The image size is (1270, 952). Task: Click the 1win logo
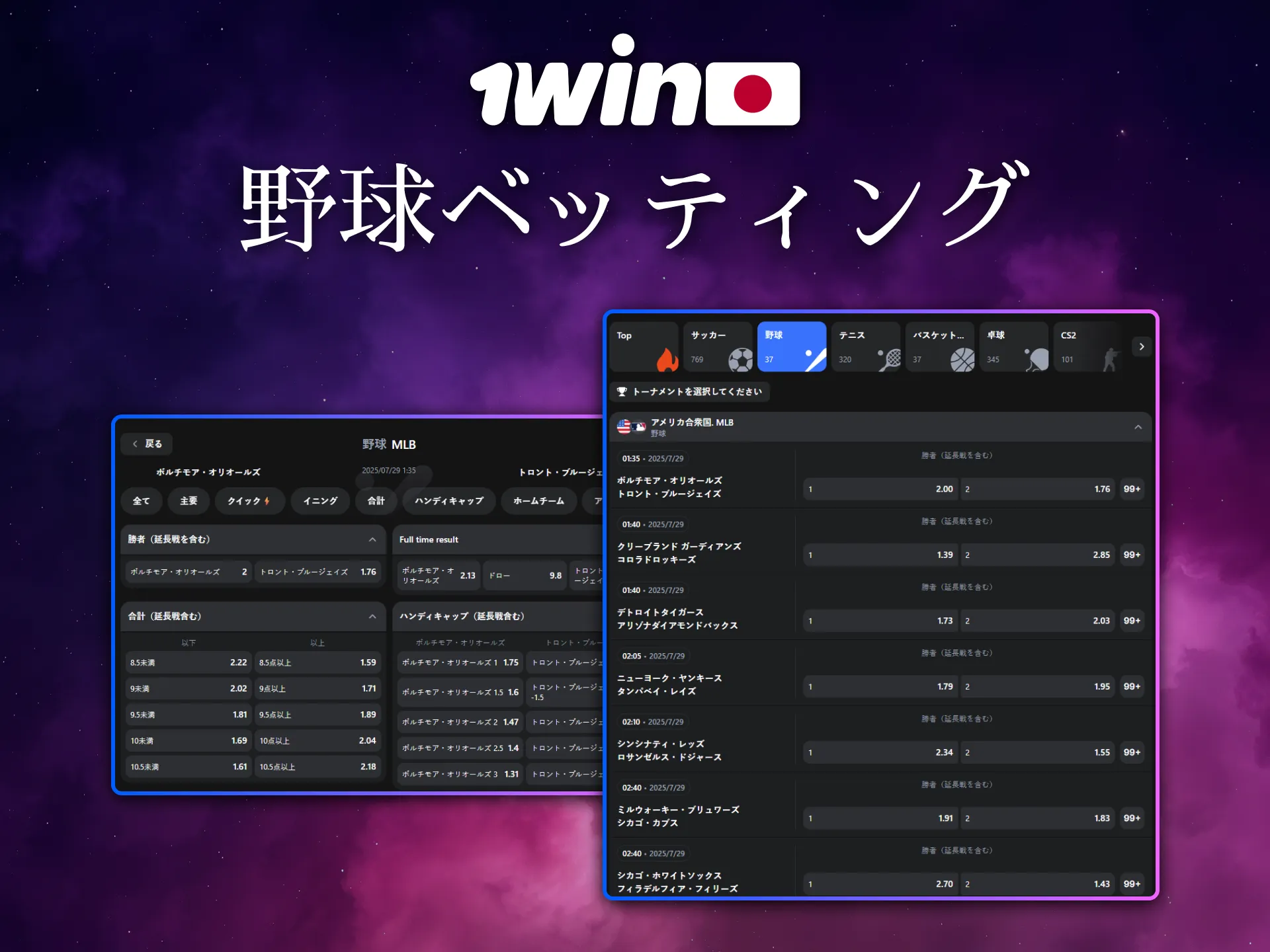pos(585,81)
